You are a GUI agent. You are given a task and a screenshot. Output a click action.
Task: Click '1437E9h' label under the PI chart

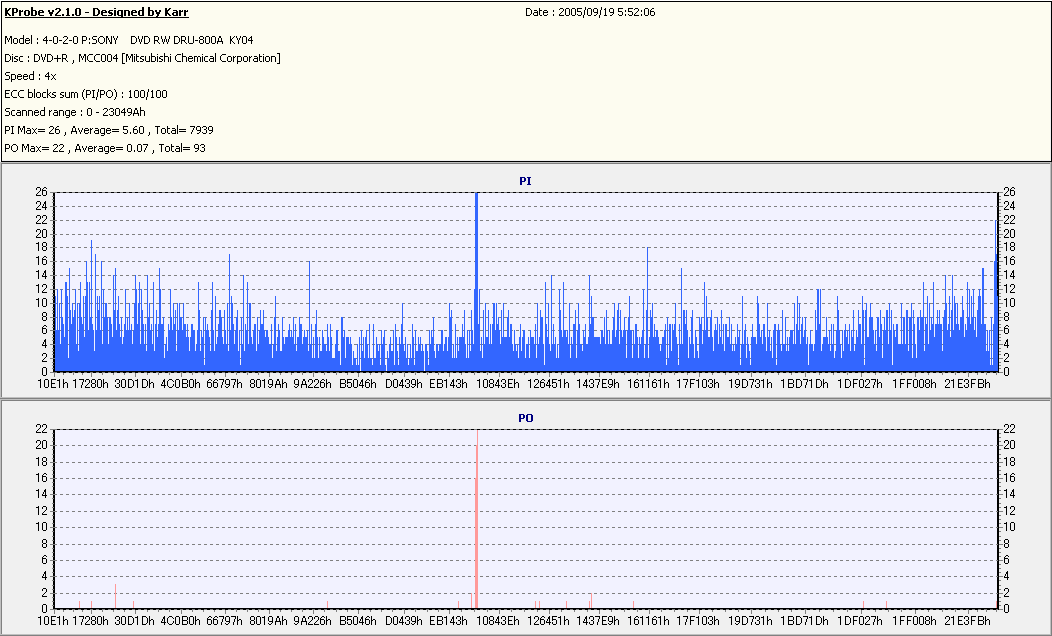[x=598, y=384]
